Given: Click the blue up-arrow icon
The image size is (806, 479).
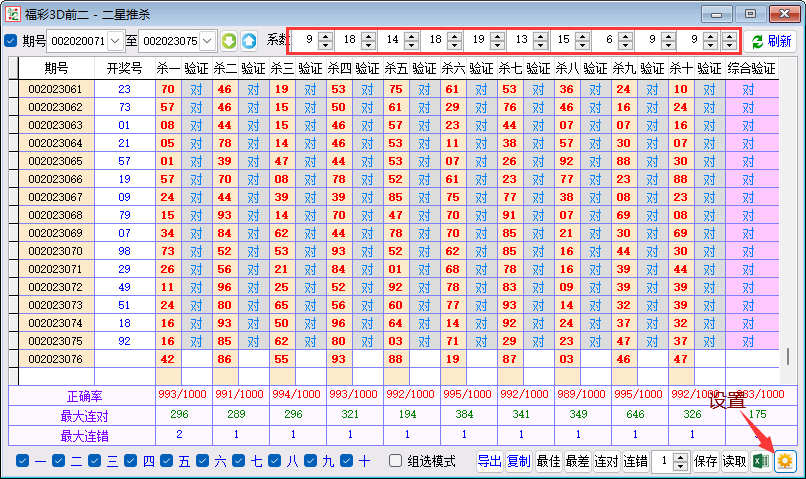Looking at the screenshot, I should (249, 41).
